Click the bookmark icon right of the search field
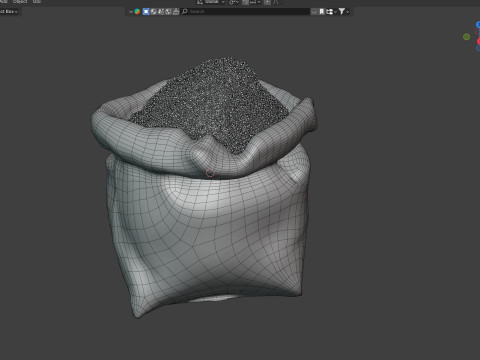The image size is (480, 360). [x=322, y=12]
